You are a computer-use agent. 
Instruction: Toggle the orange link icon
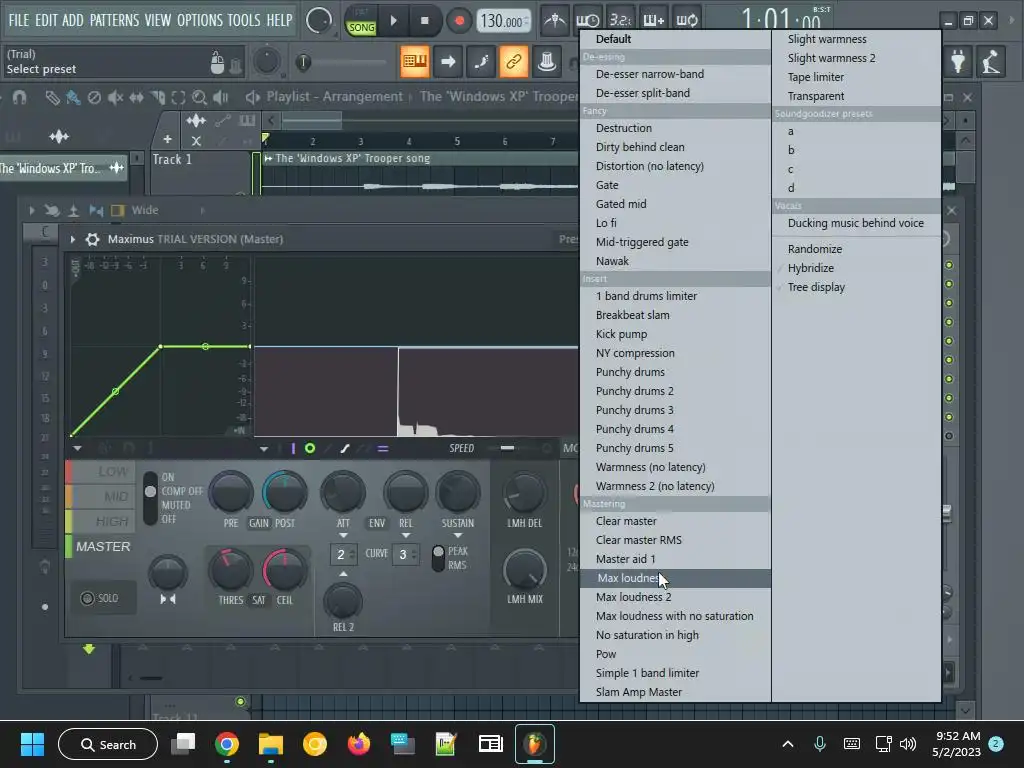514,61
